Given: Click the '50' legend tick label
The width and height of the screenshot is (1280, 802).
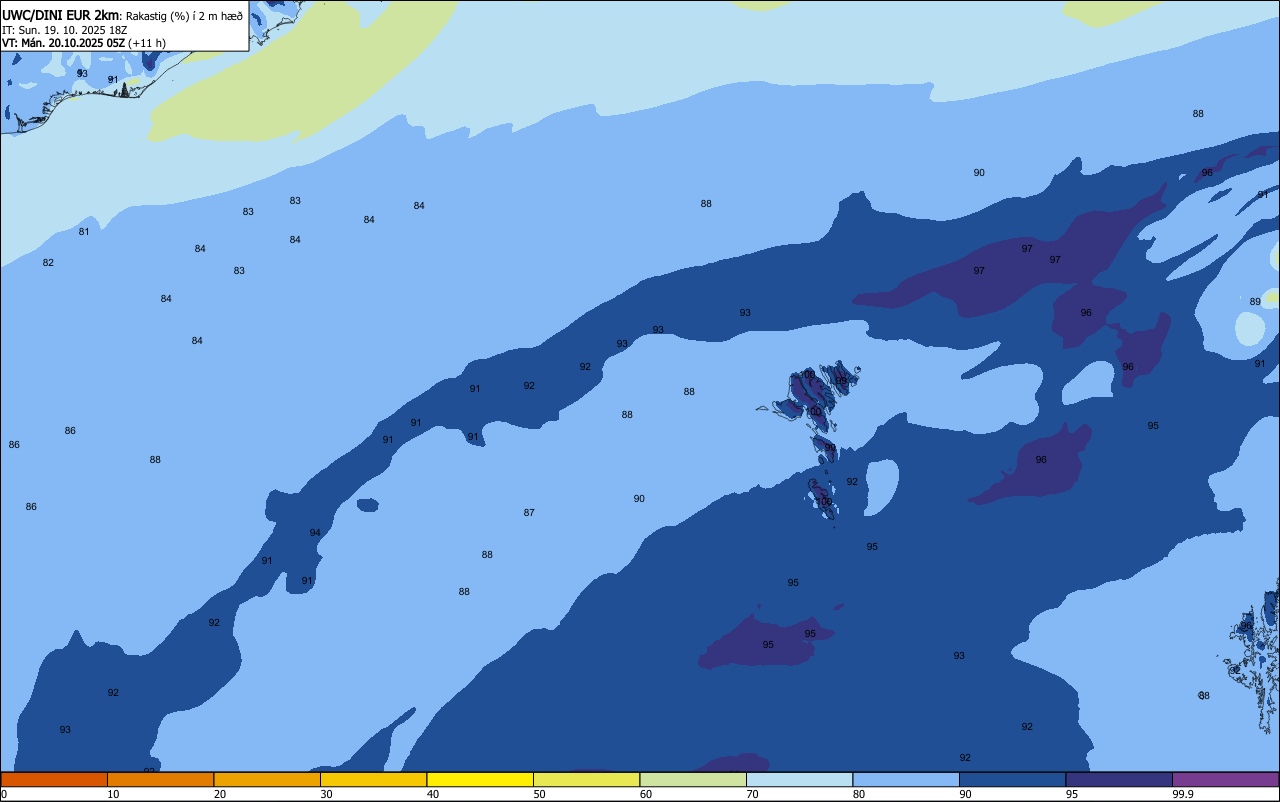Looking at the screenshot, I should tap(539, 794).
